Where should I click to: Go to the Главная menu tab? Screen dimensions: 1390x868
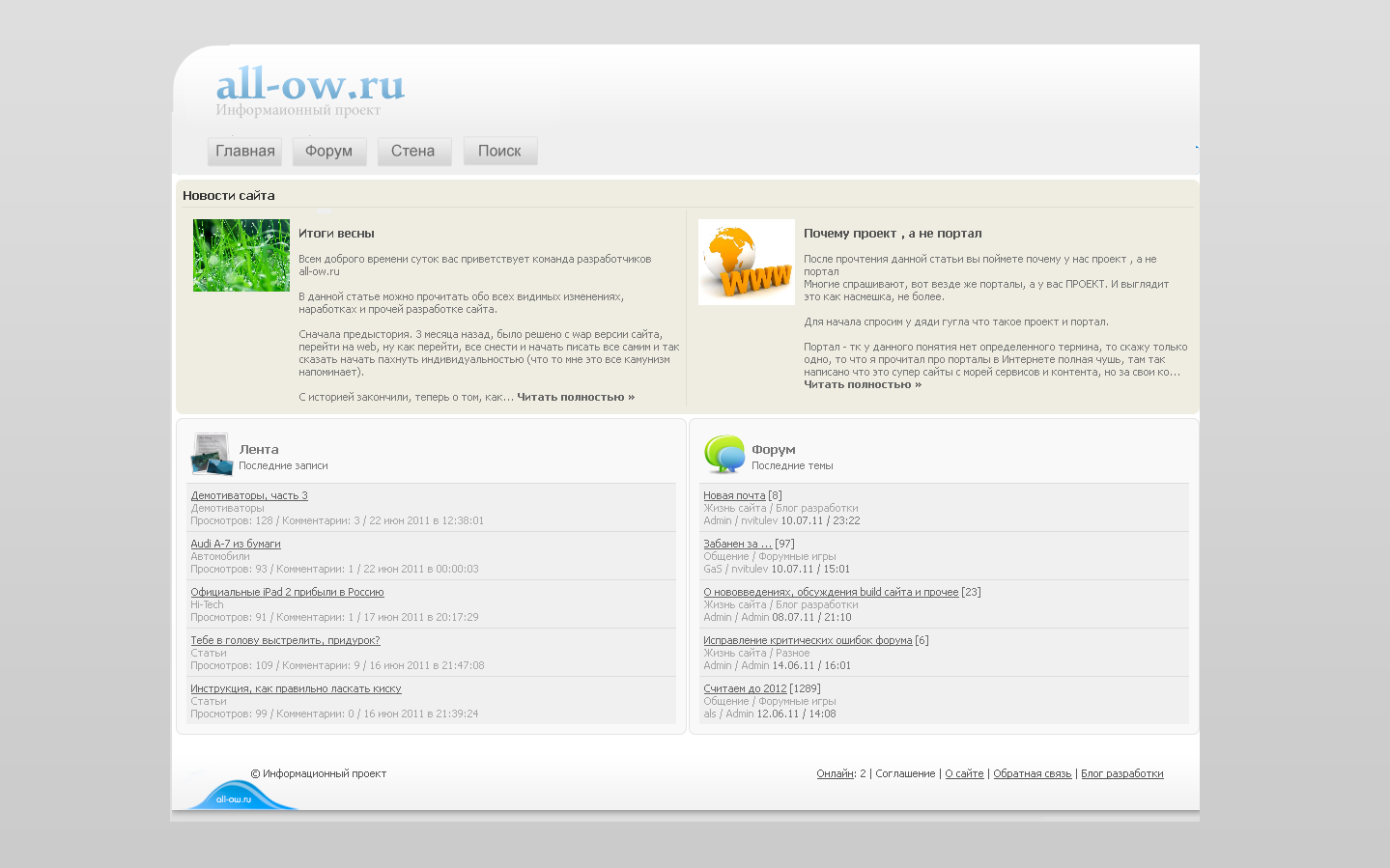coord(244,152)
